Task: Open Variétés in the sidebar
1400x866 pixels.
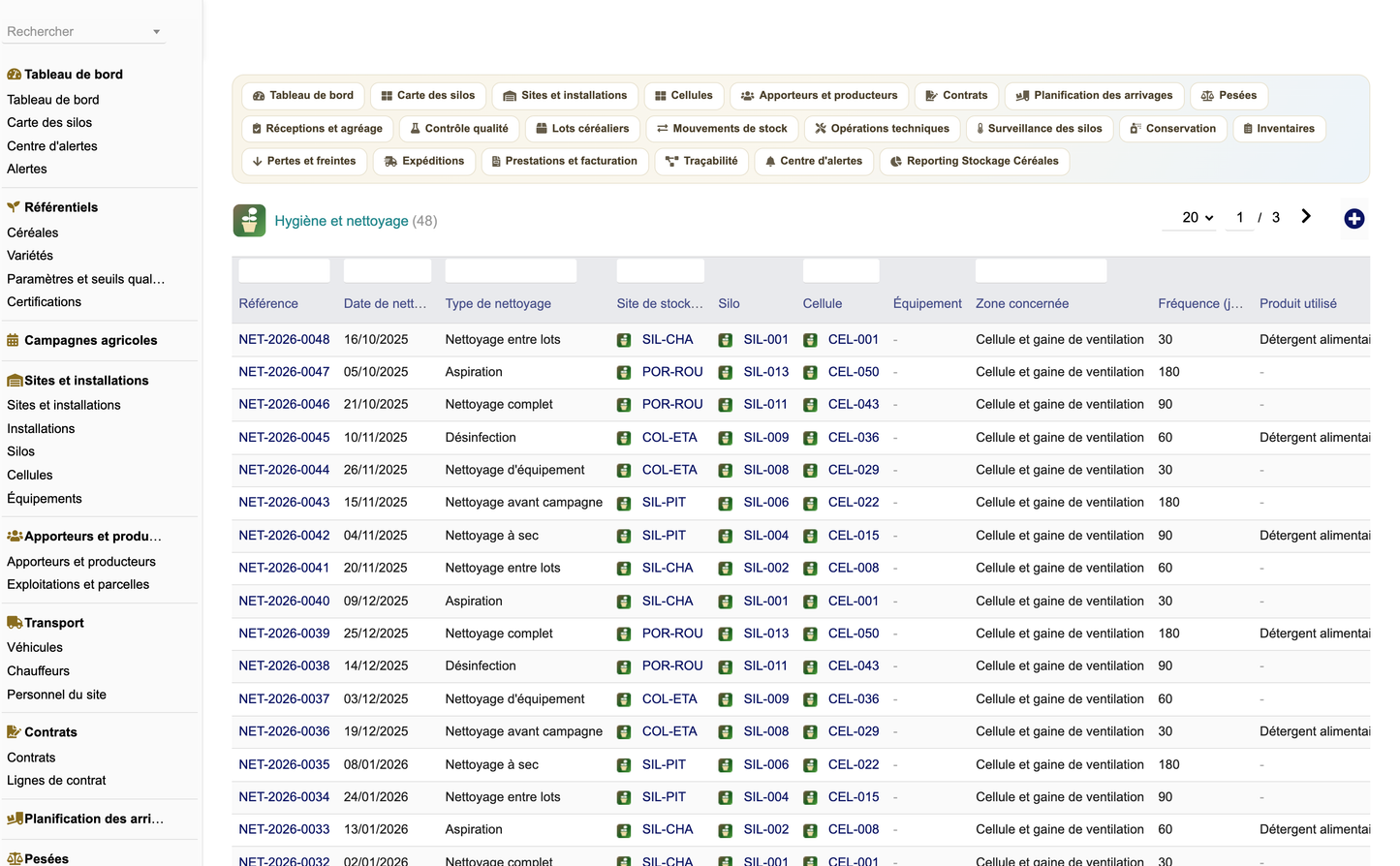Action: tap(30, 256)
